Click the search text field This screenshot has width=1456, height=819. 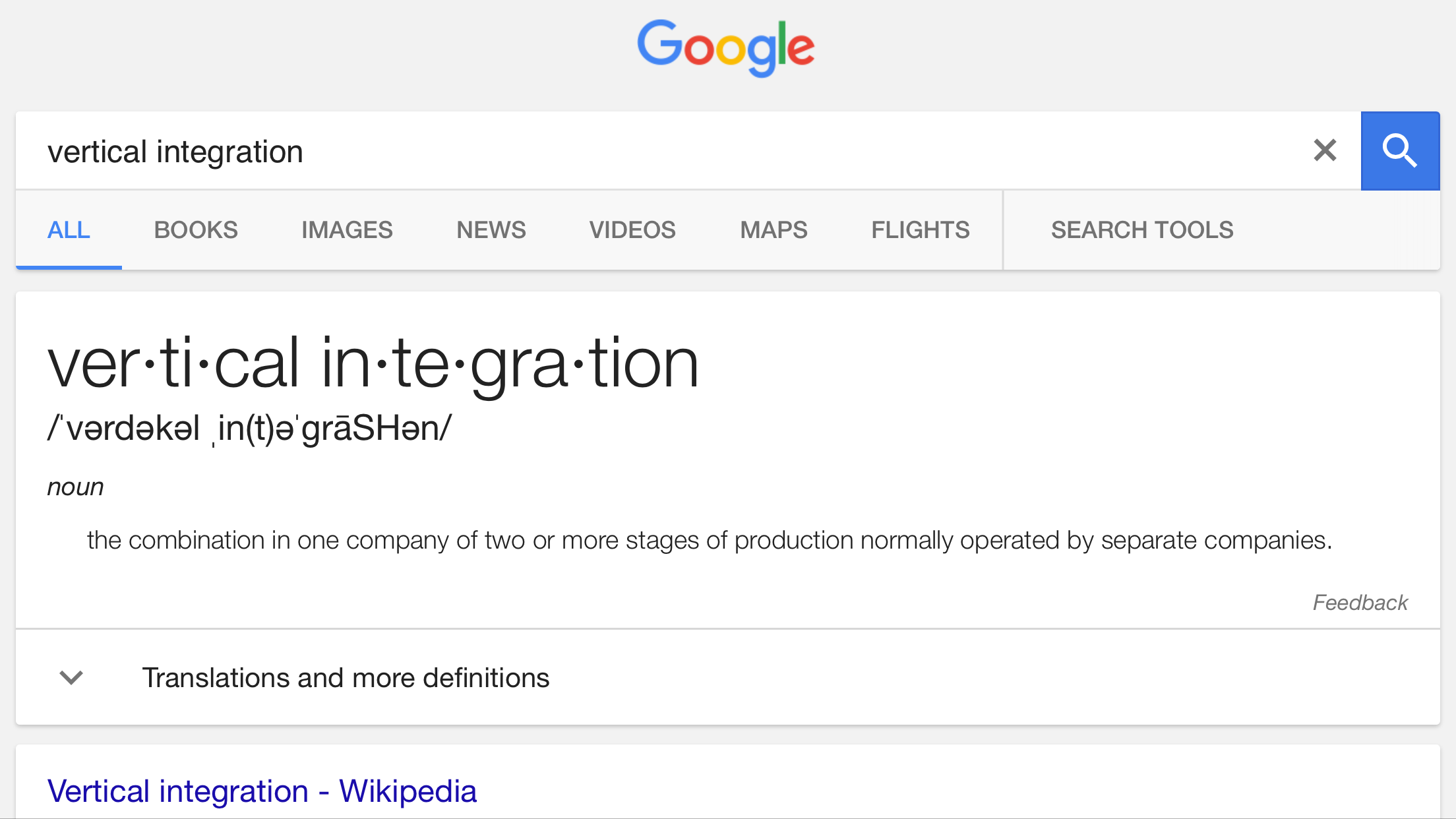[659, 152]
